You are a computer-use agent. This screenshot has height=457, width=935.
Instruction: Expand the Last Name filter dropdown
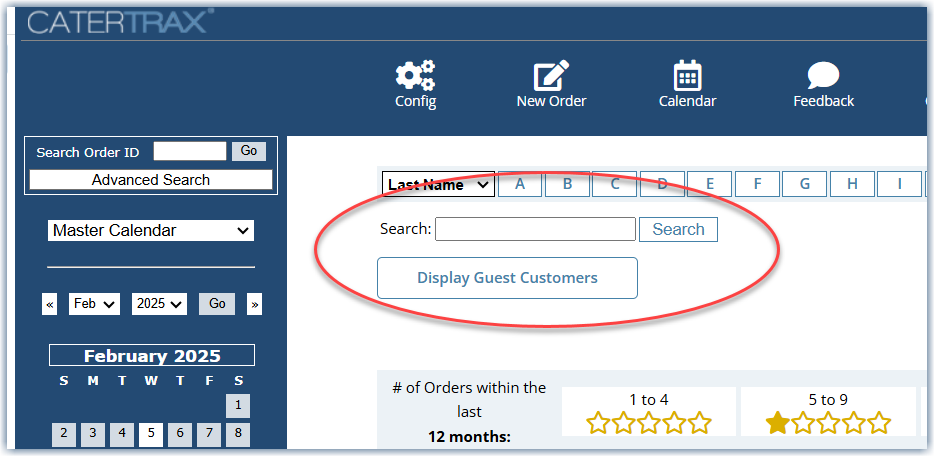tap(438, 184)
